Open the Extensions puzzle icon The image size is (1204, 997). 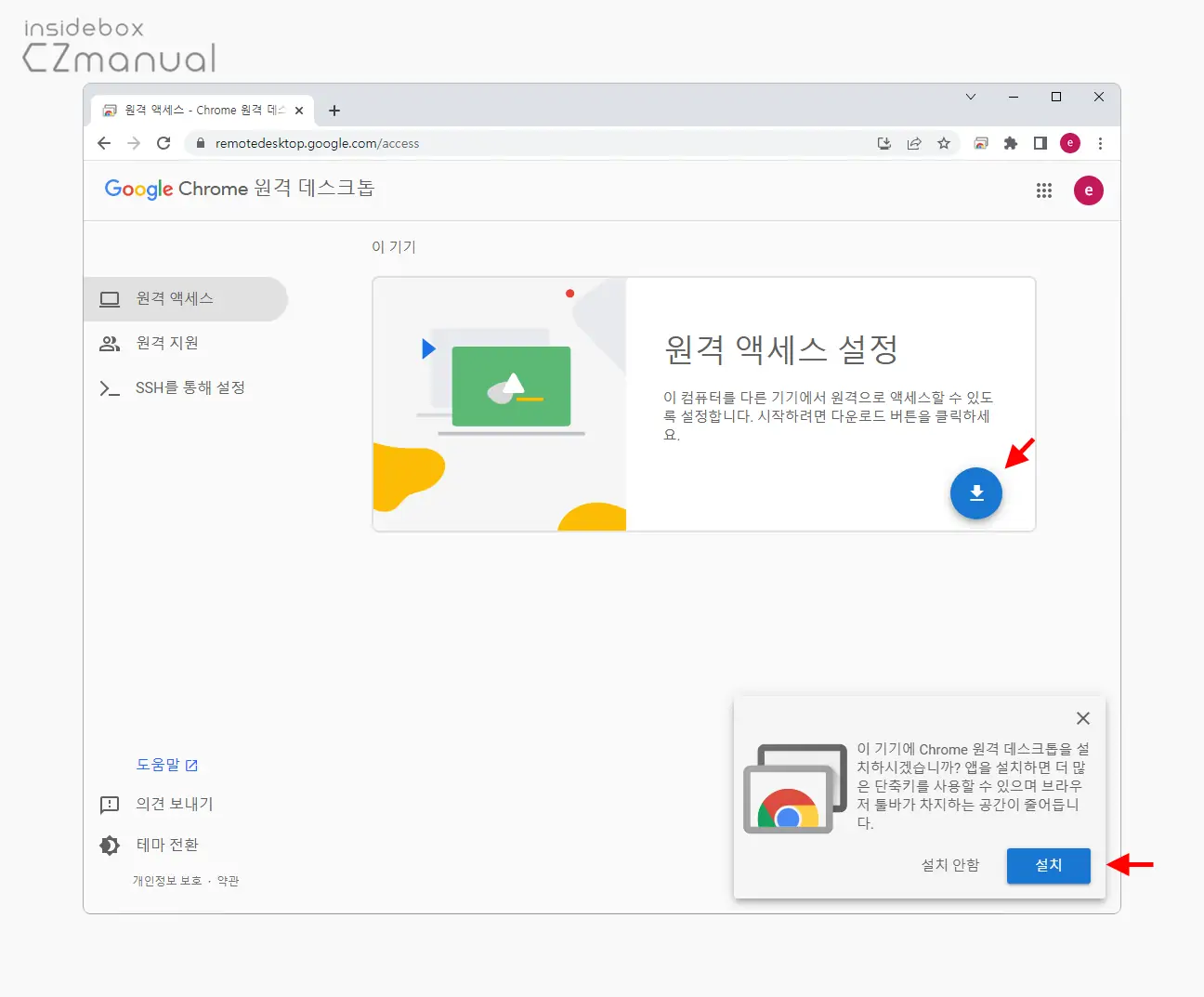click(x=1011, y=143)
